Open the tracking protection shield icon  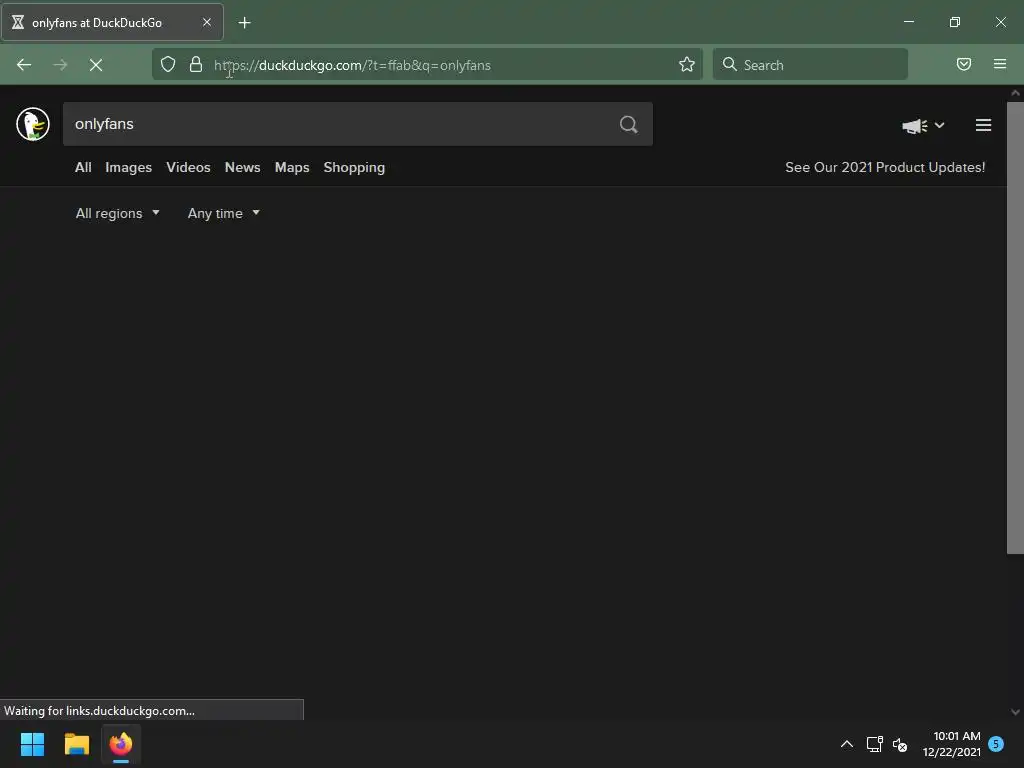click(168, 65)
